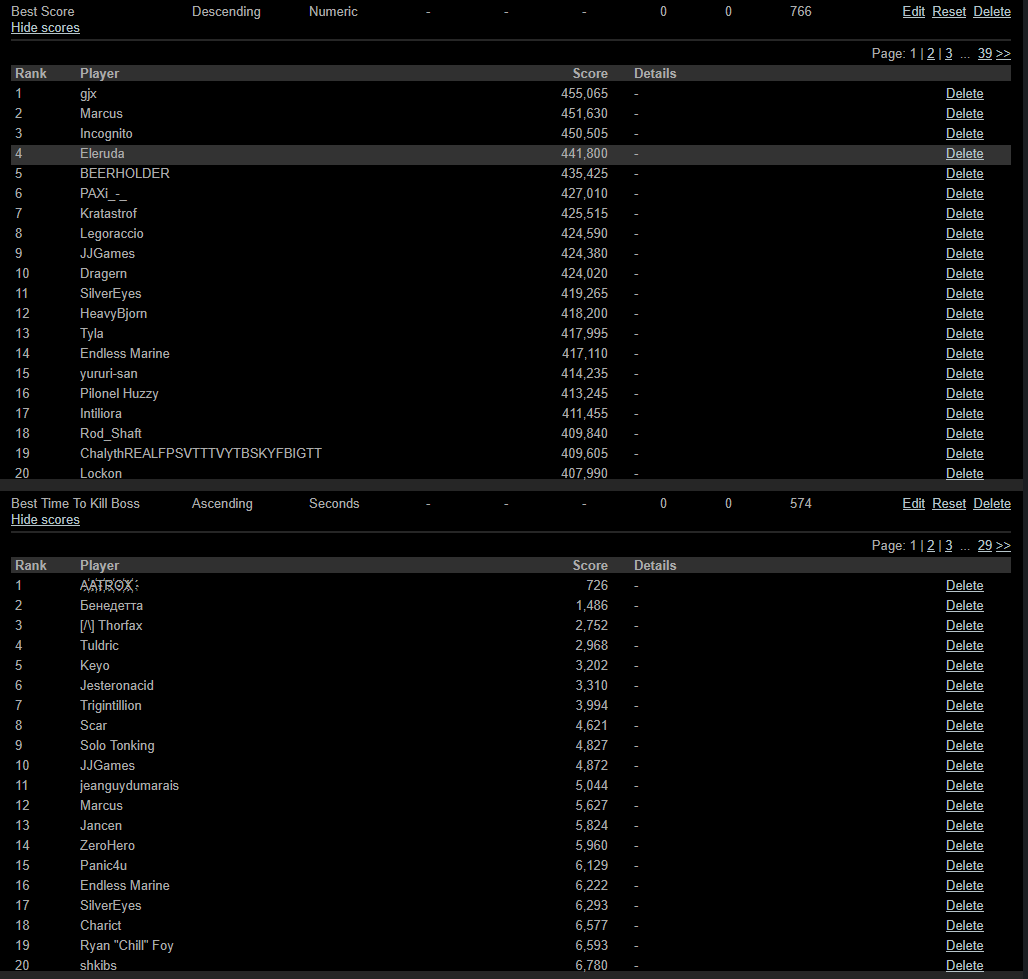Click next page arrows for Best Score
The width and height of the screenshot is (1028, 979).
point(1003,54)
